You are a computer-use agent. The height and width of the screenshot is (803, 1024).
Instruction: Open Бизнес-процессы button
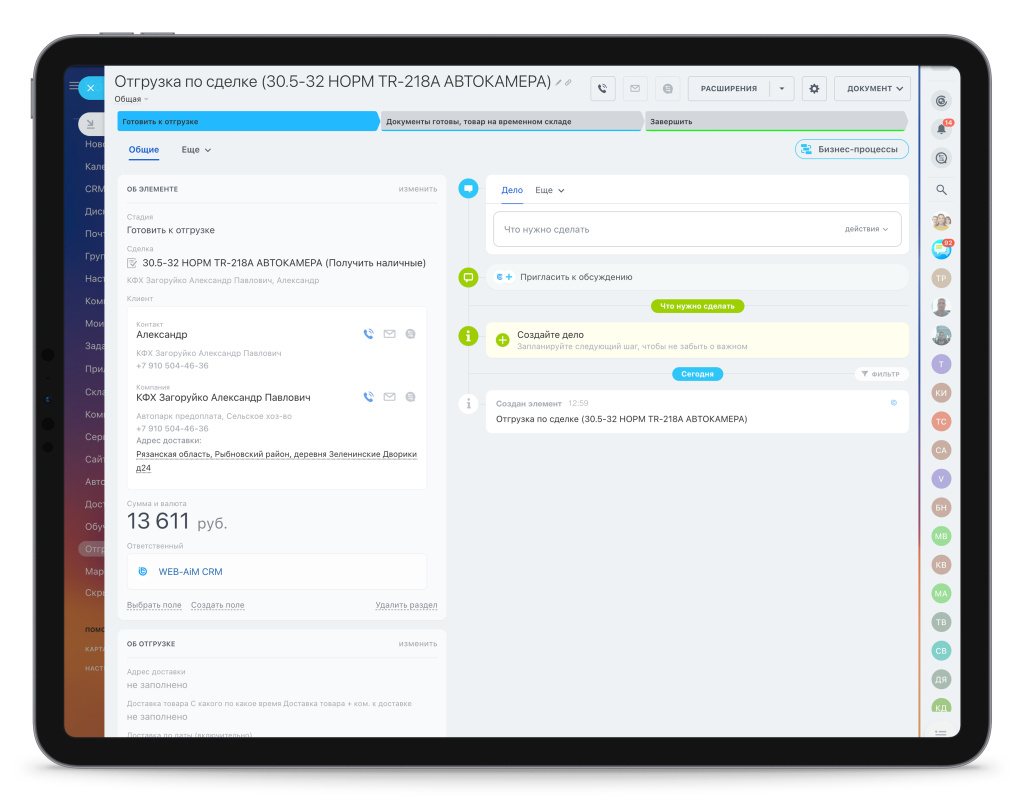852,149
